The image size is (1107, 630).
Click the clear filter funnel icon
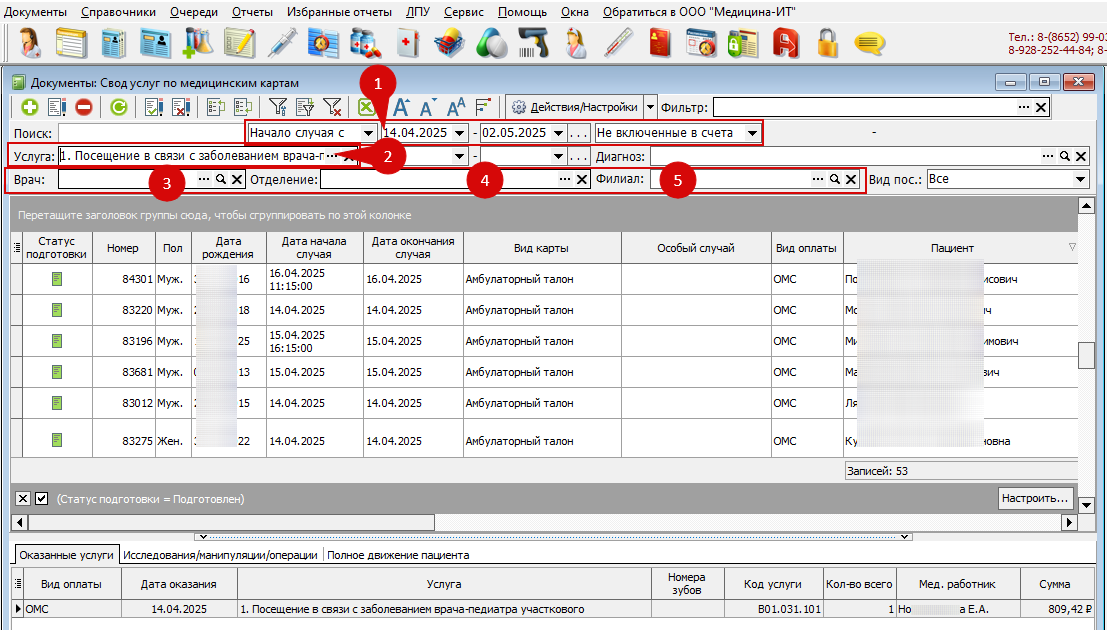coord(333,107)
